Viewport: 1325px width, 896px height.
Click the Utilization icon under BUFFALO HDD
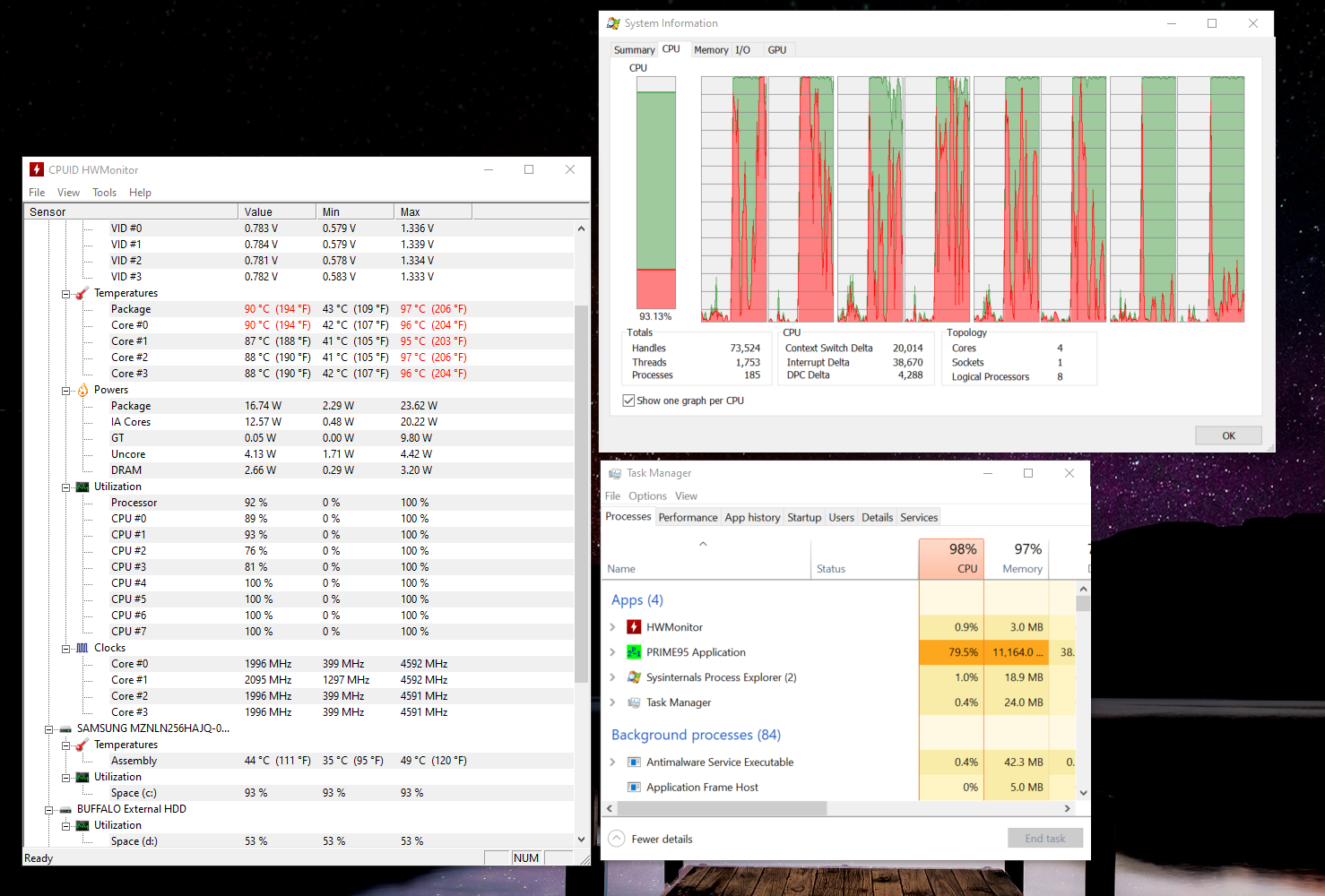[x=82, y=825]
